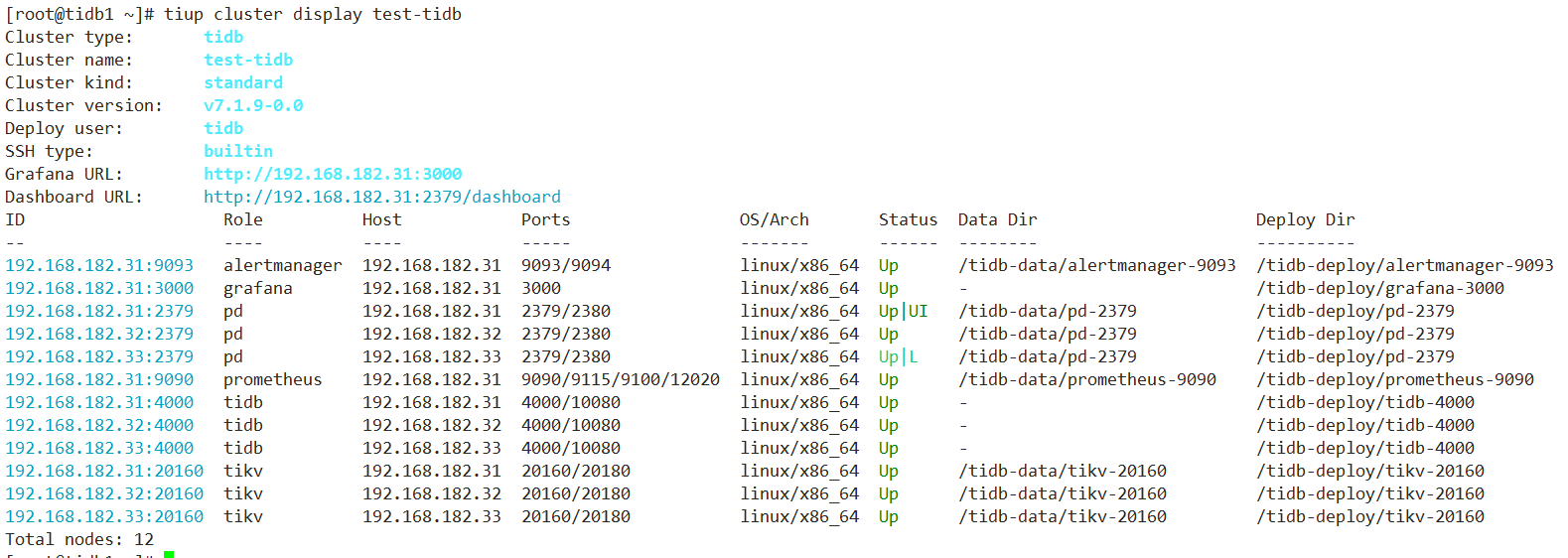Click the Deploy Dir column header
Viewport: 1568px width, 558px height.
pos(1306,220)
